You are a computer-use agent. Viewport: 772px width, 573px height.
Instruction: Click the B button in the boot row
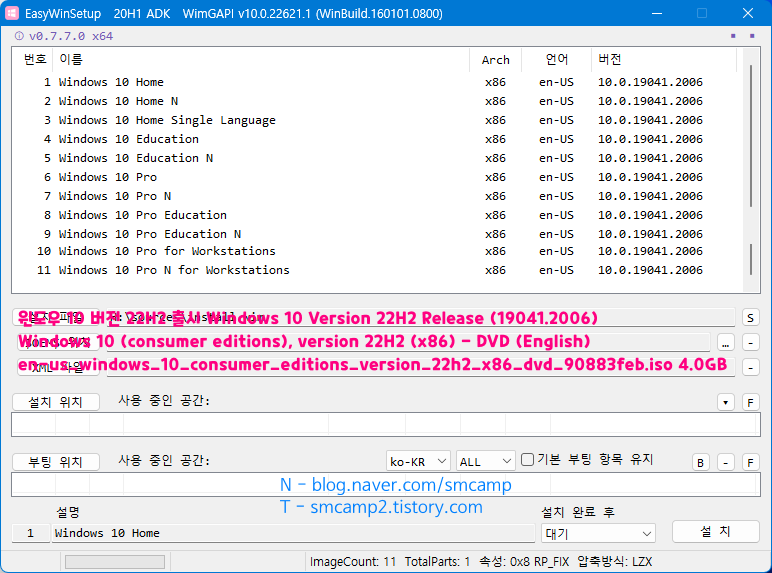click(x=701, y=463)
